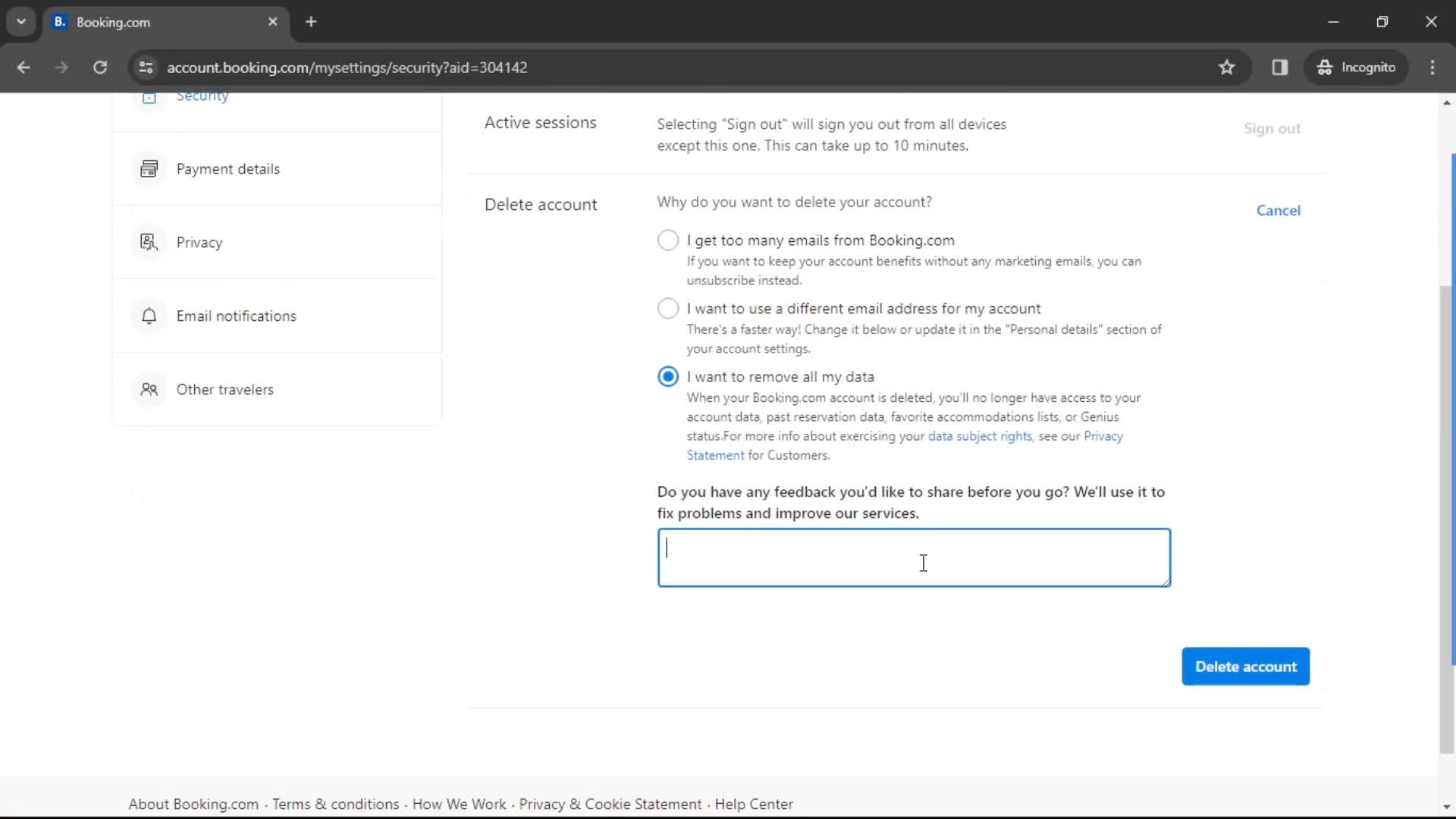The height and width of the screenshot is (819, 1456).
Task: Click the feedback text input field
Action: (x=912, y=557)
